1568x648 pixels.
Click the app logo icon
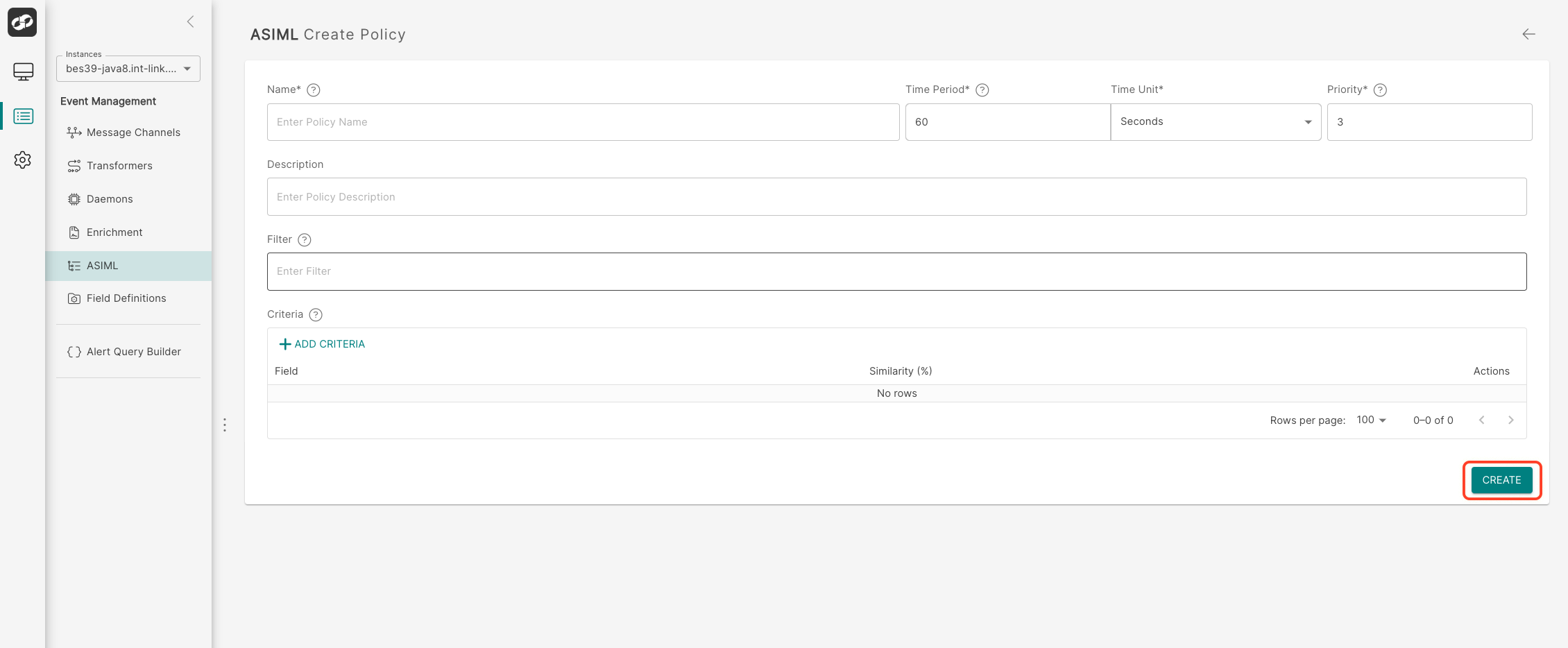[x=22, y=22]
